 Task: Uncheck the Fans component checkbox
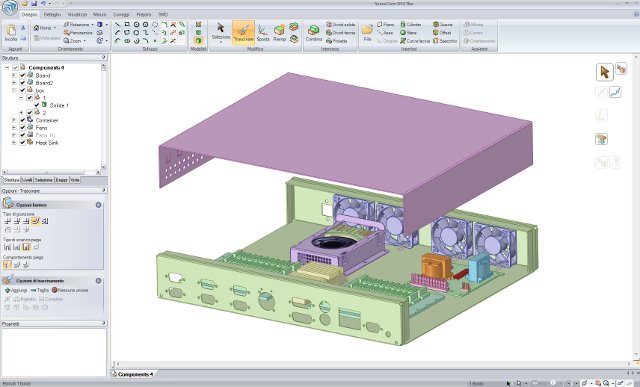tap(23, 127)
